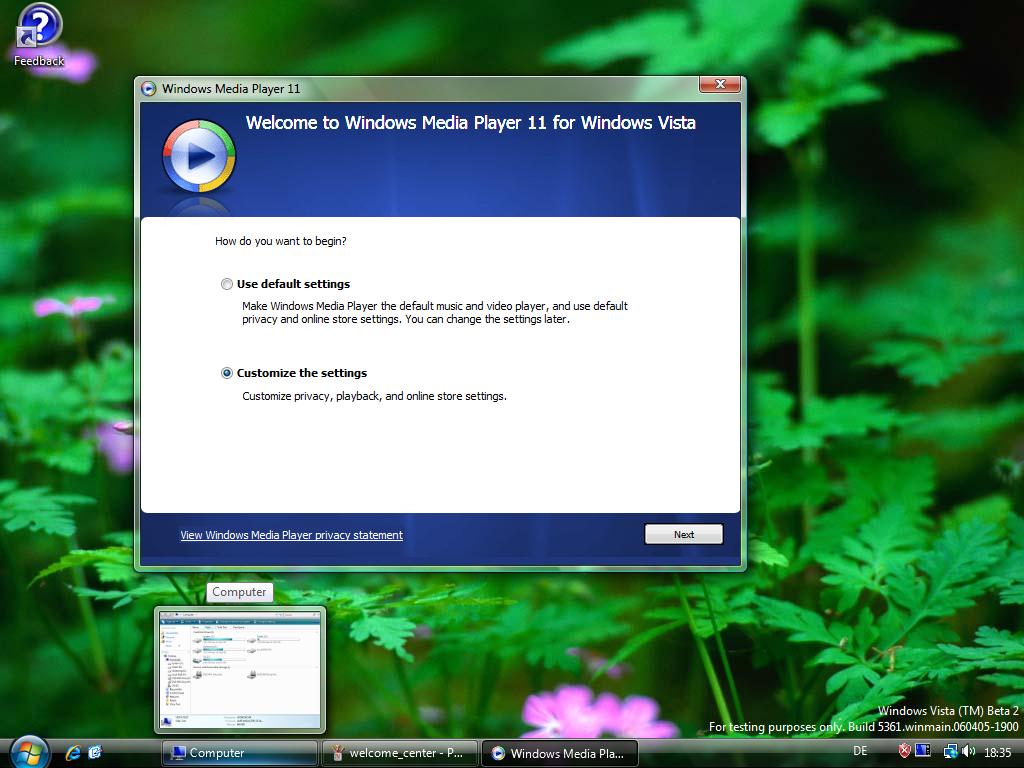Viewport: 1024px width, 768px height.
Task: Click the large Windows Media Player logo
Action: point(199,155)
